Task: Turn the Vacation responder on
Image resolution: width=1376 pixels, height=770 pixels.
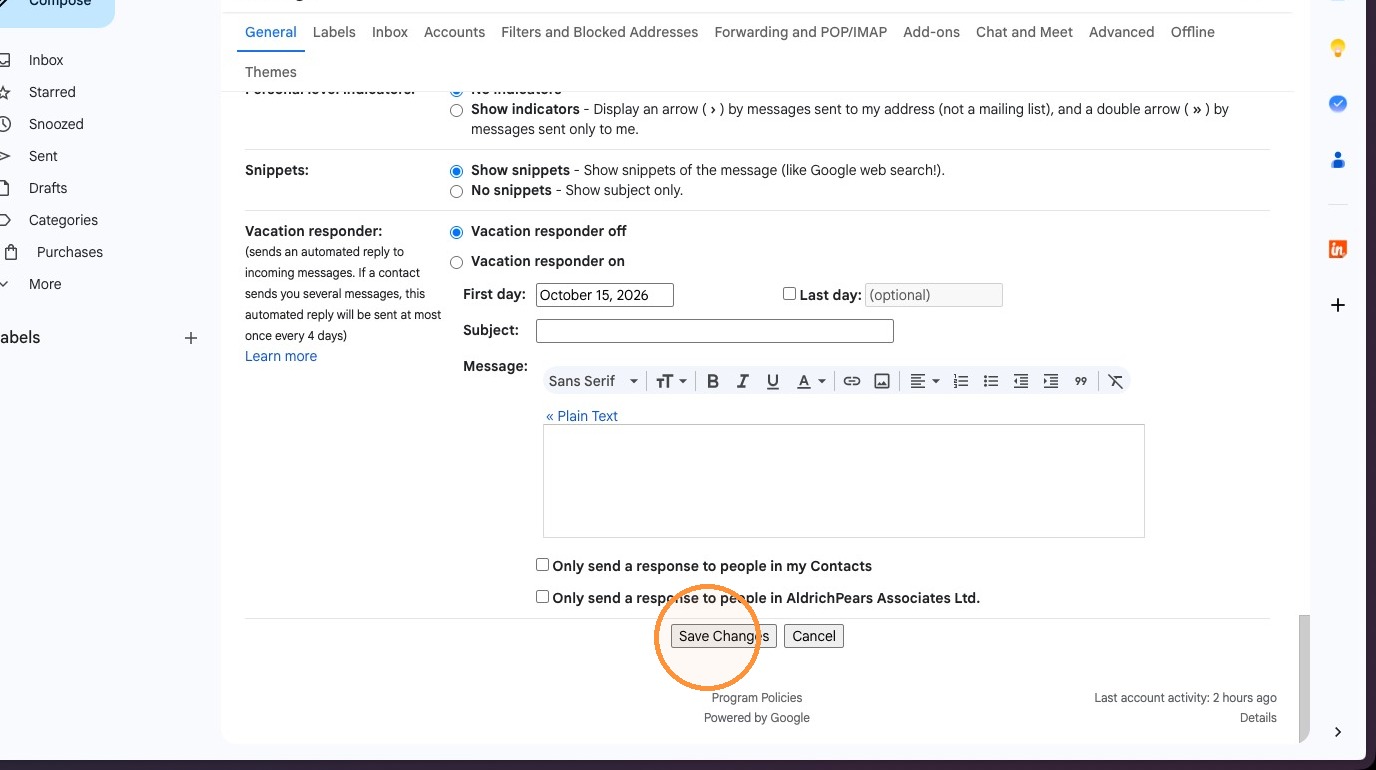Action: click(456, 262)
